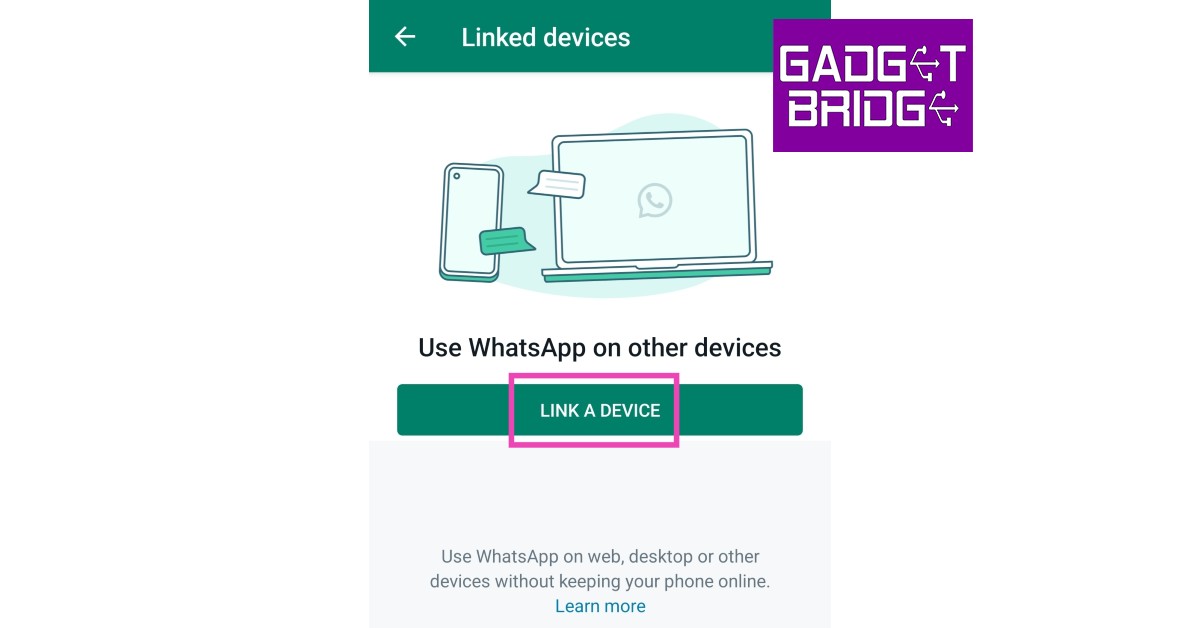Click the laptop base under the screen
The image size is (1200, 628).
657,271
